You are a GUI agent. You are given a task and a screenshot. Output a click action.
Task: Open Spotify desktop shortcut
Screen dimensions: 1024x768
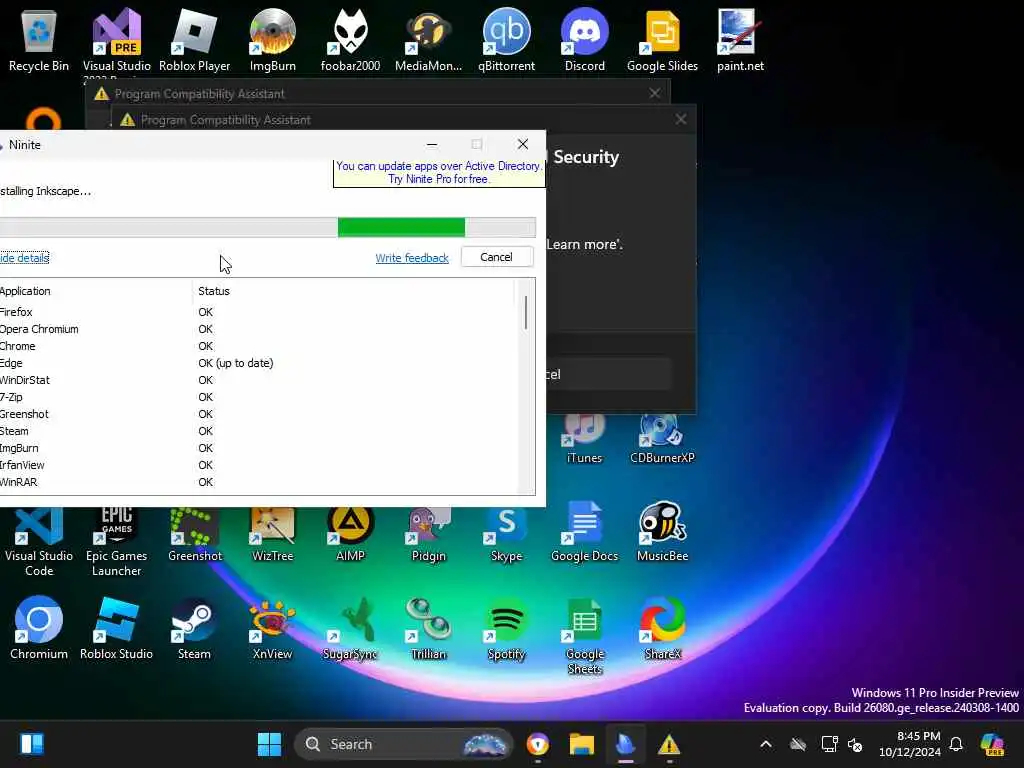click(x=506, y=628)
